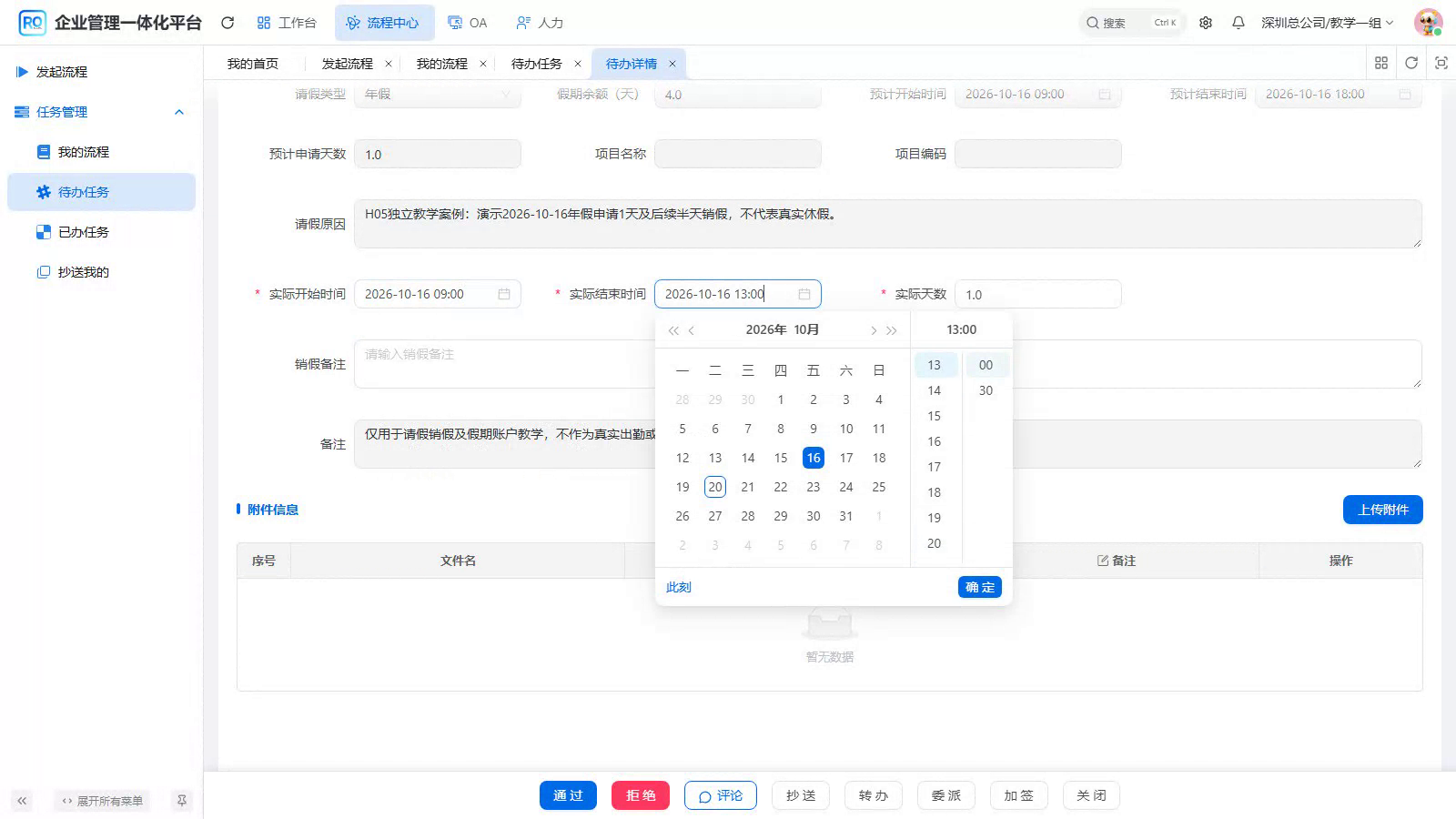This screenshot has width=1456, height=819.
Task: Open the 发起流程 sidebar item
Action: pos(101,72)
